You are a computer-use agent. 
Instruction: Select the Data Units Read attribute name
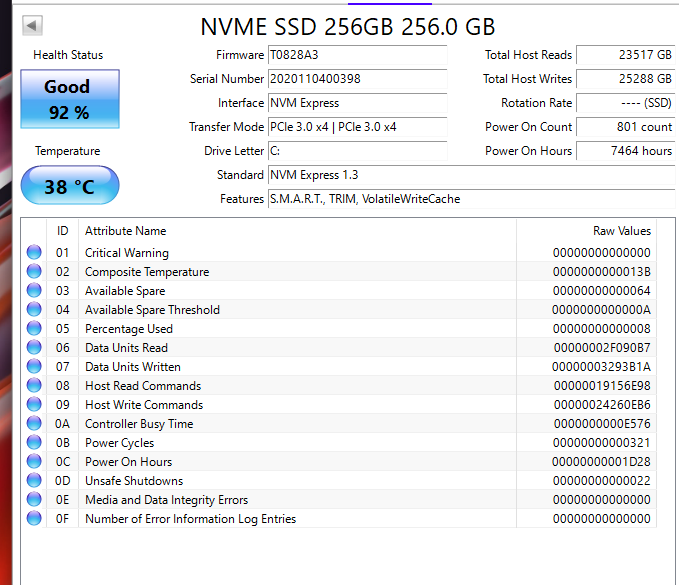click(x=126, y=348)
